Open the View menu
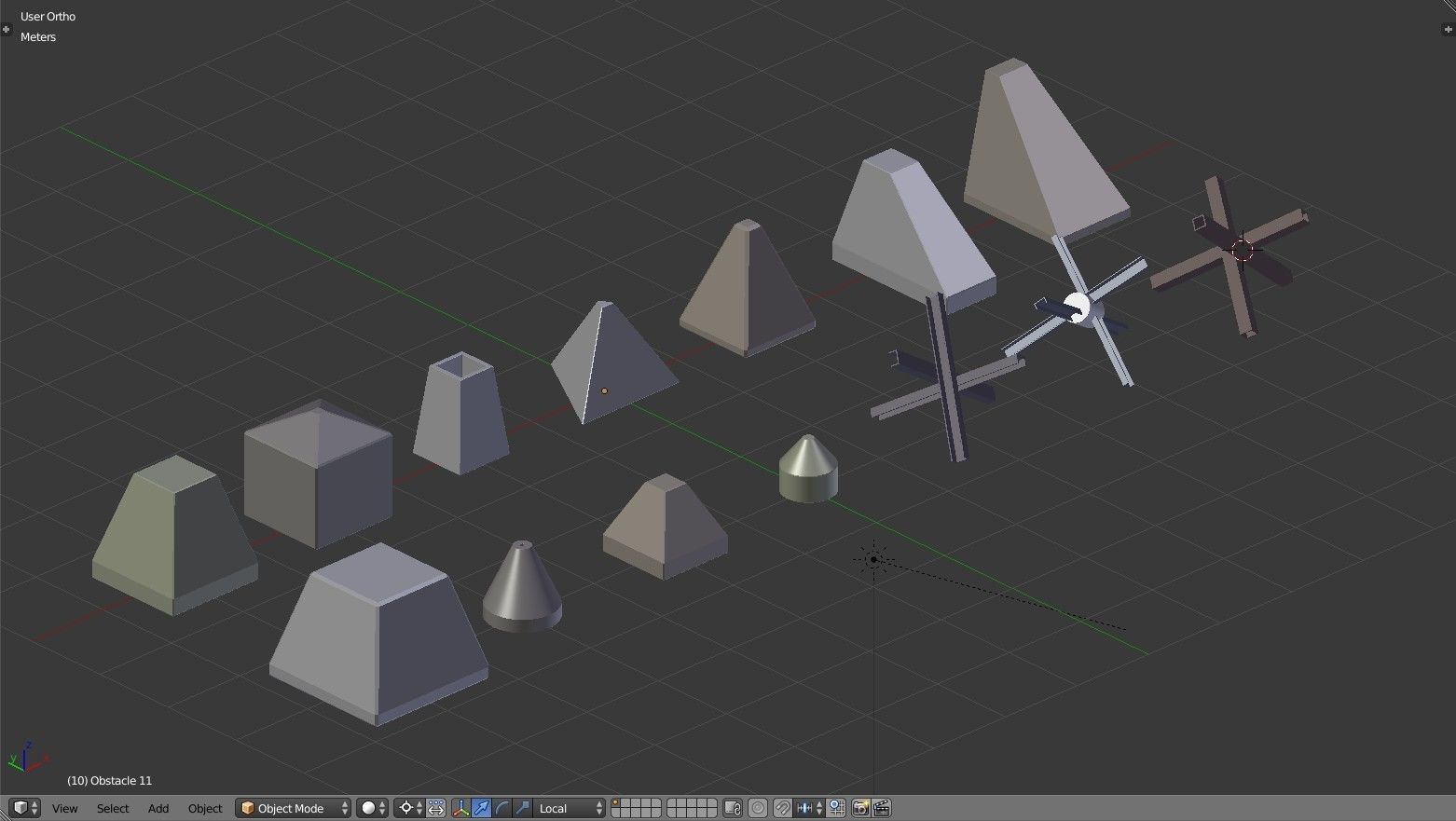The width and height of the screenshot is (1456, 821). 64,808
